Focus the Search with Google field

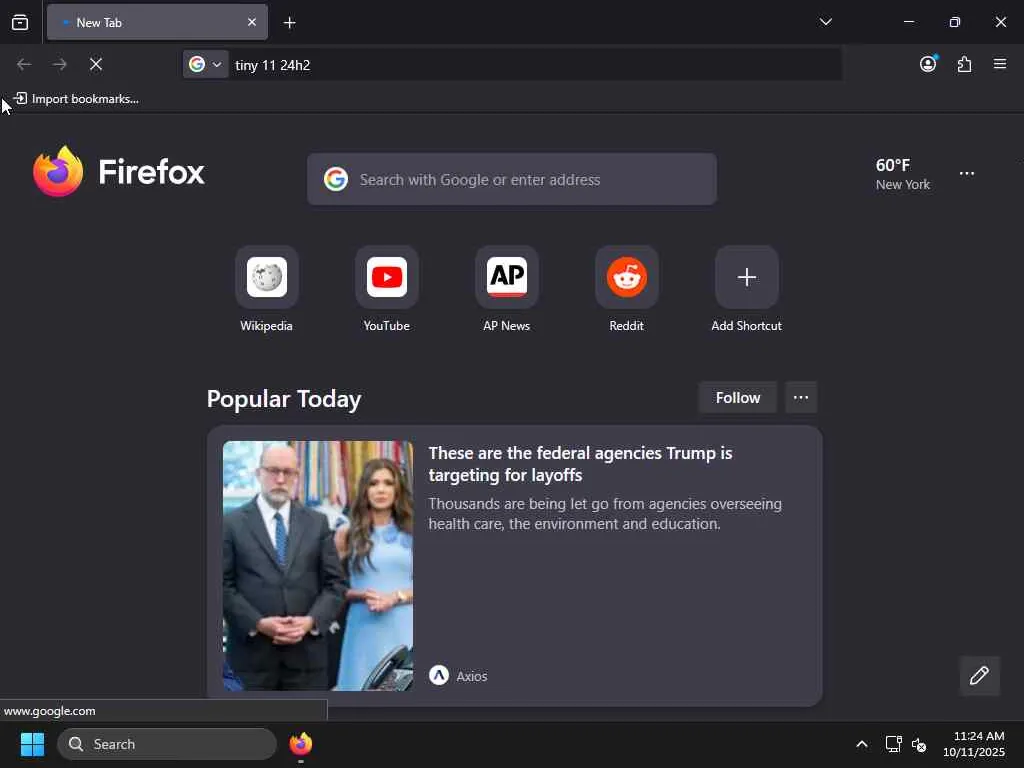(512, 180)
